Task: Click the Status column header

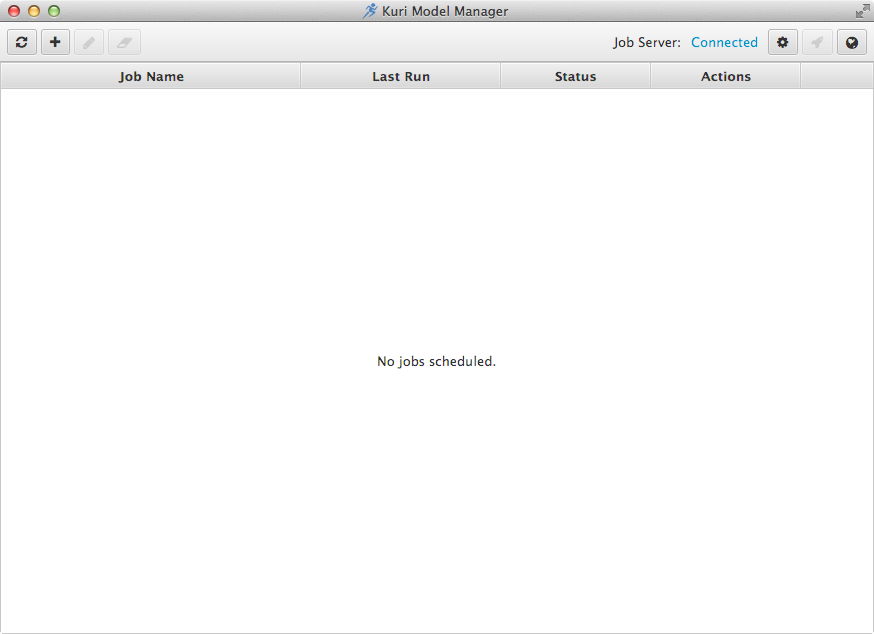Action: tap(575, 76)
